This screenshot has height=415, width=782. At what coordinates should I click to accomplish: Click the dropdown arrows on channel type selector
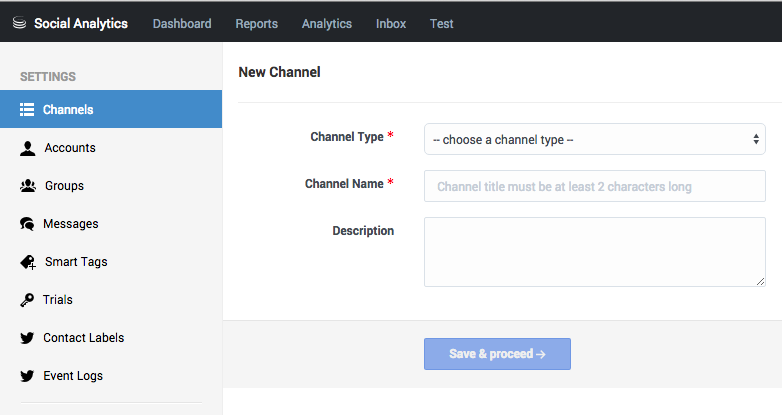(756, 139)
